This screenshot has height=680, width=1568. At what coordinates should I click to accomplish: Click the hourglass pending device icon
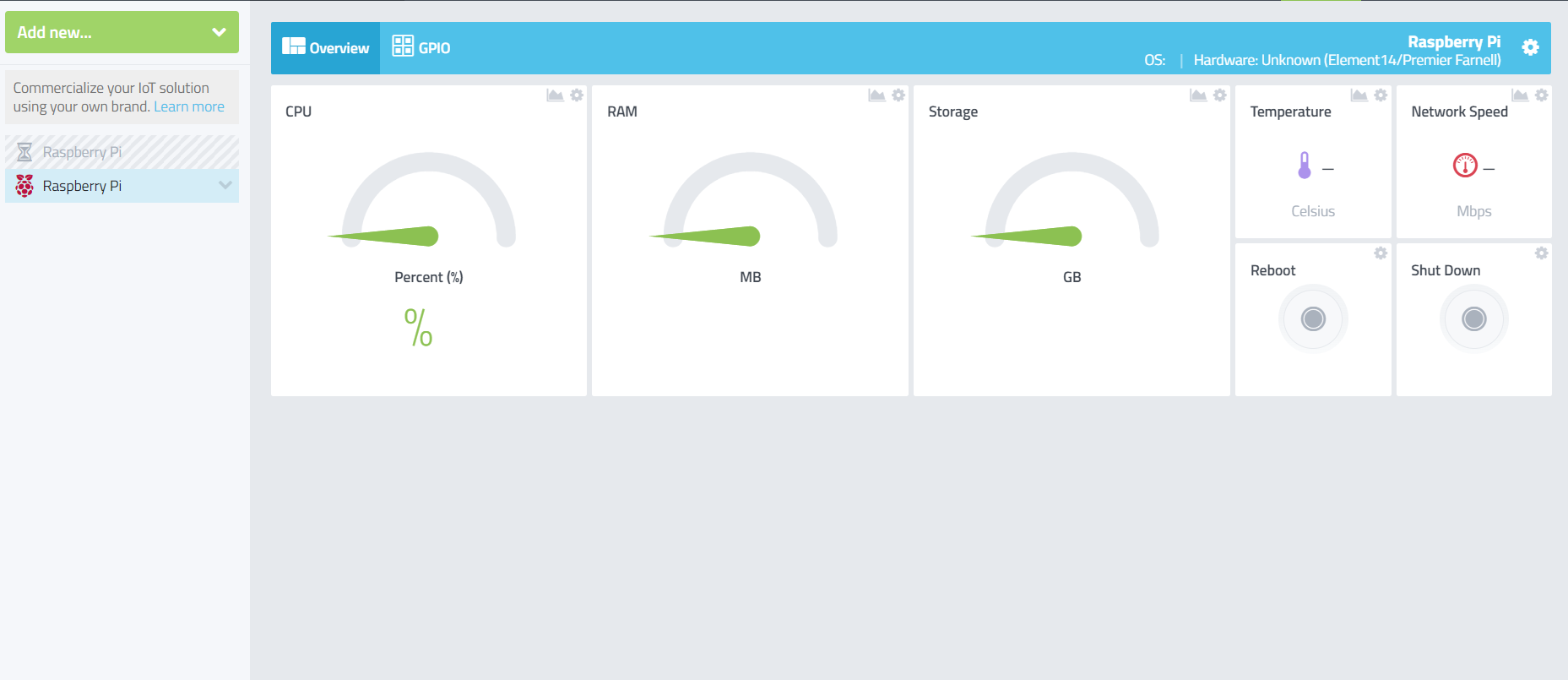tap(24, 152)
